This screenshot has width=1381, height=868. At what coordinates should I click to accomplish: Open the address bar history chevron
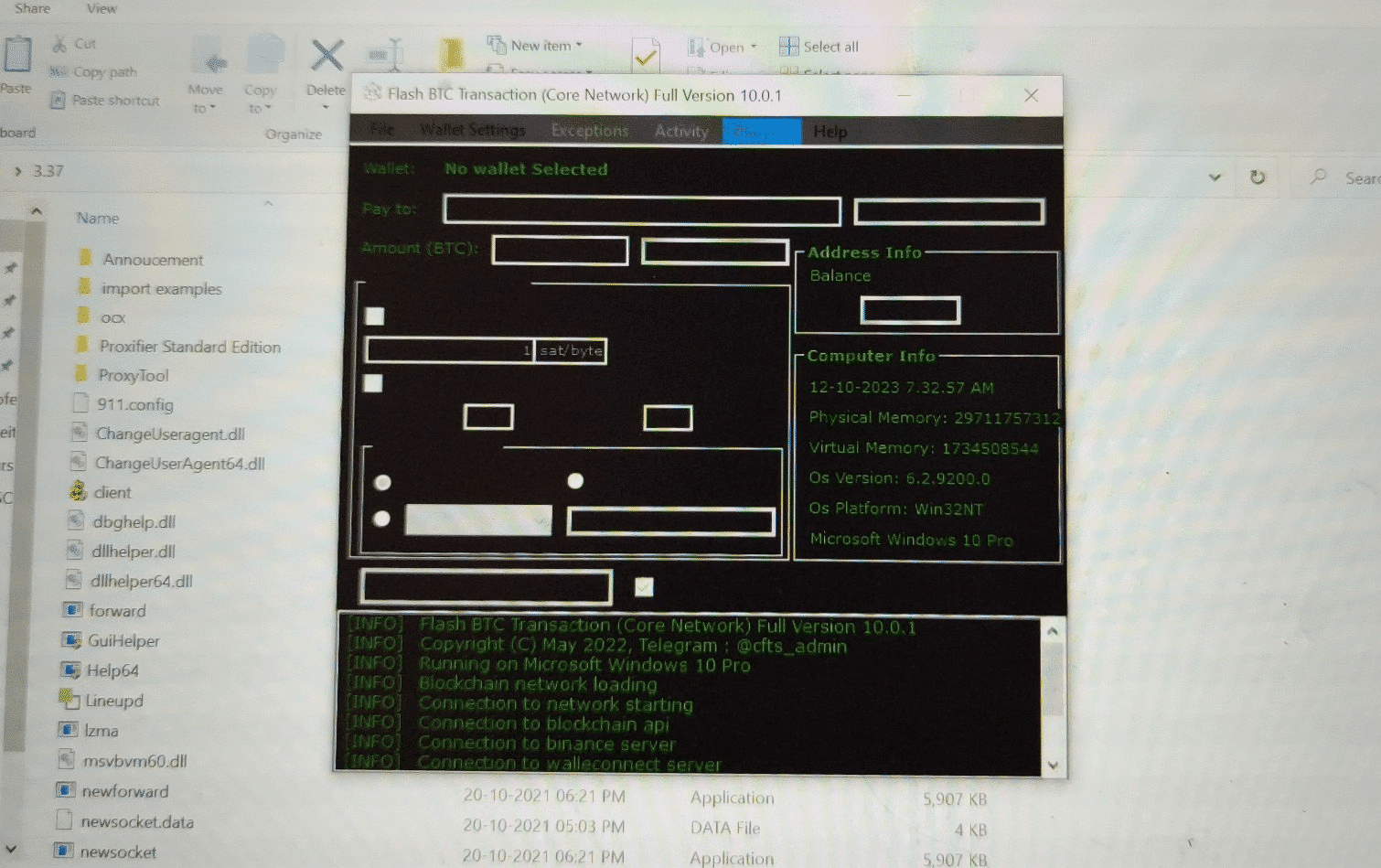1215,177
